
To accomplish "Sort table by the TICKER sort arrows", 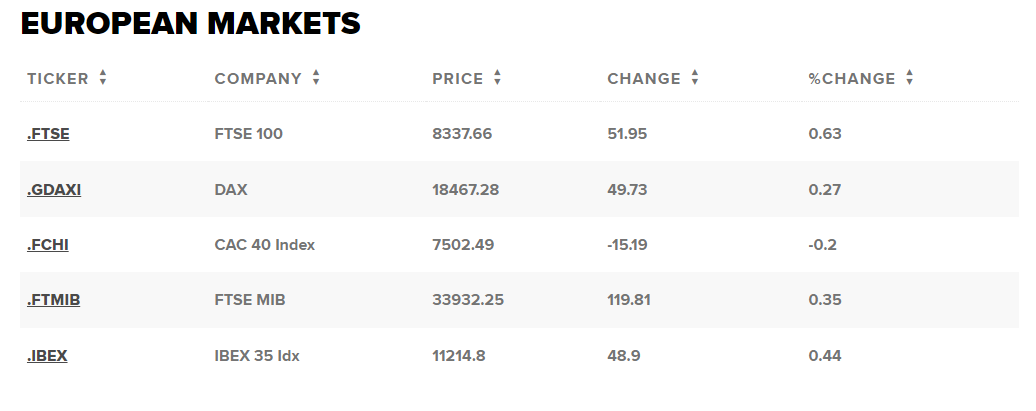I will [x=102, y=78].
